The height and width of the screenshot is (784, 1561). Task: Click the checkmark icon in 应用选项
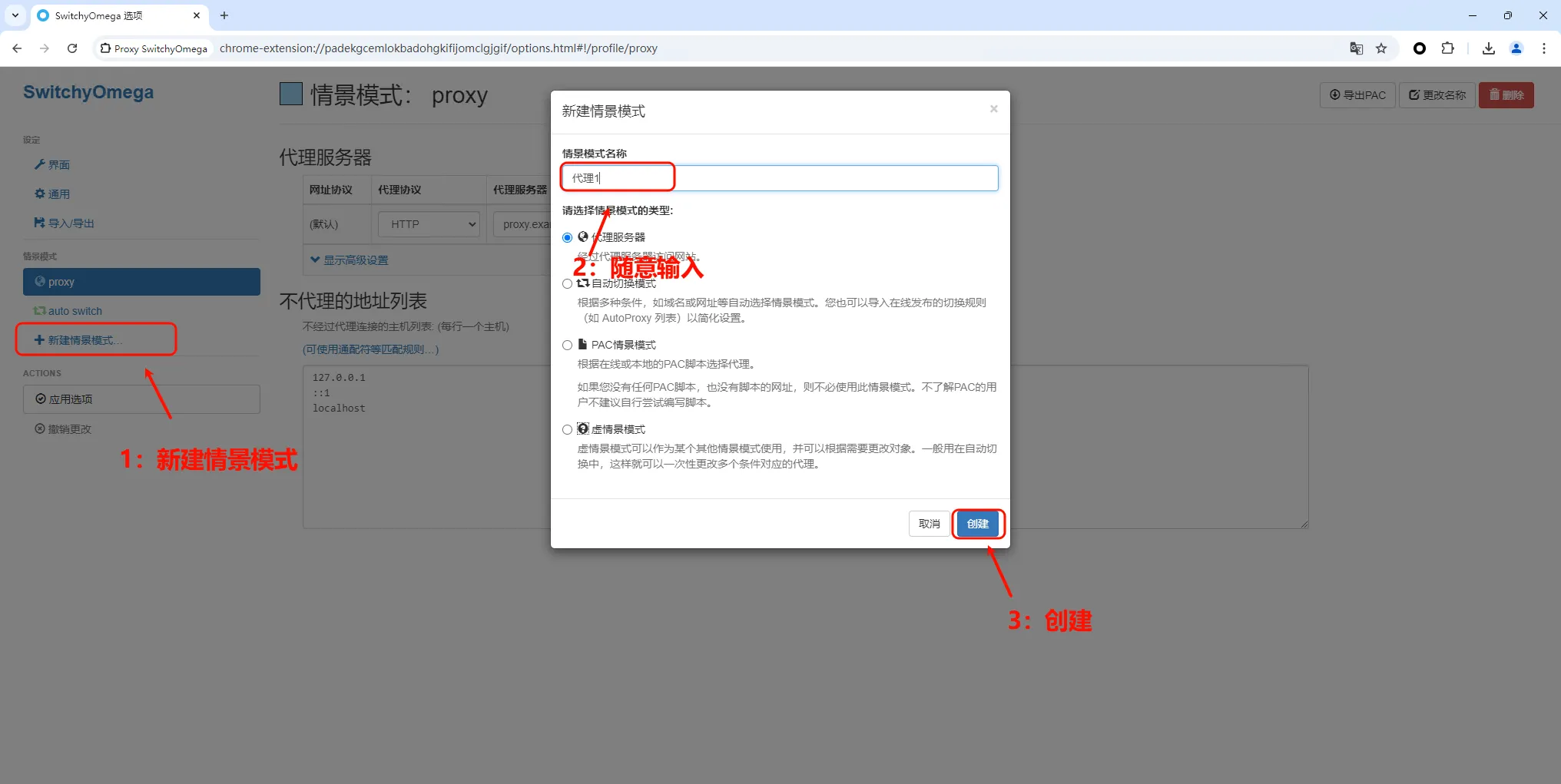pyautogui.click(x=41, y=399)
